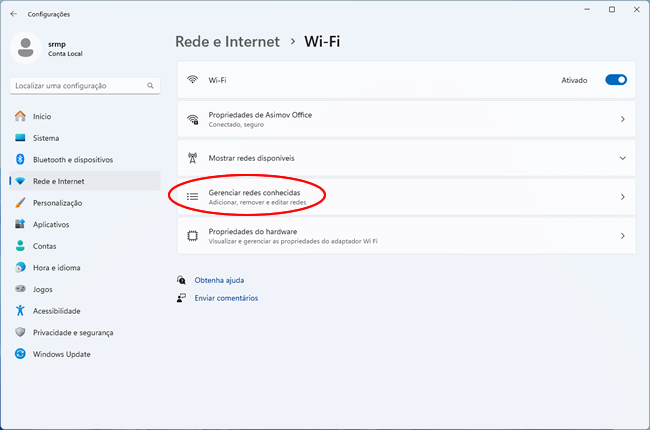Click the Jogos controller icon
The height and width of the screenshot is (430, 650).
click(x=20, y=289)
